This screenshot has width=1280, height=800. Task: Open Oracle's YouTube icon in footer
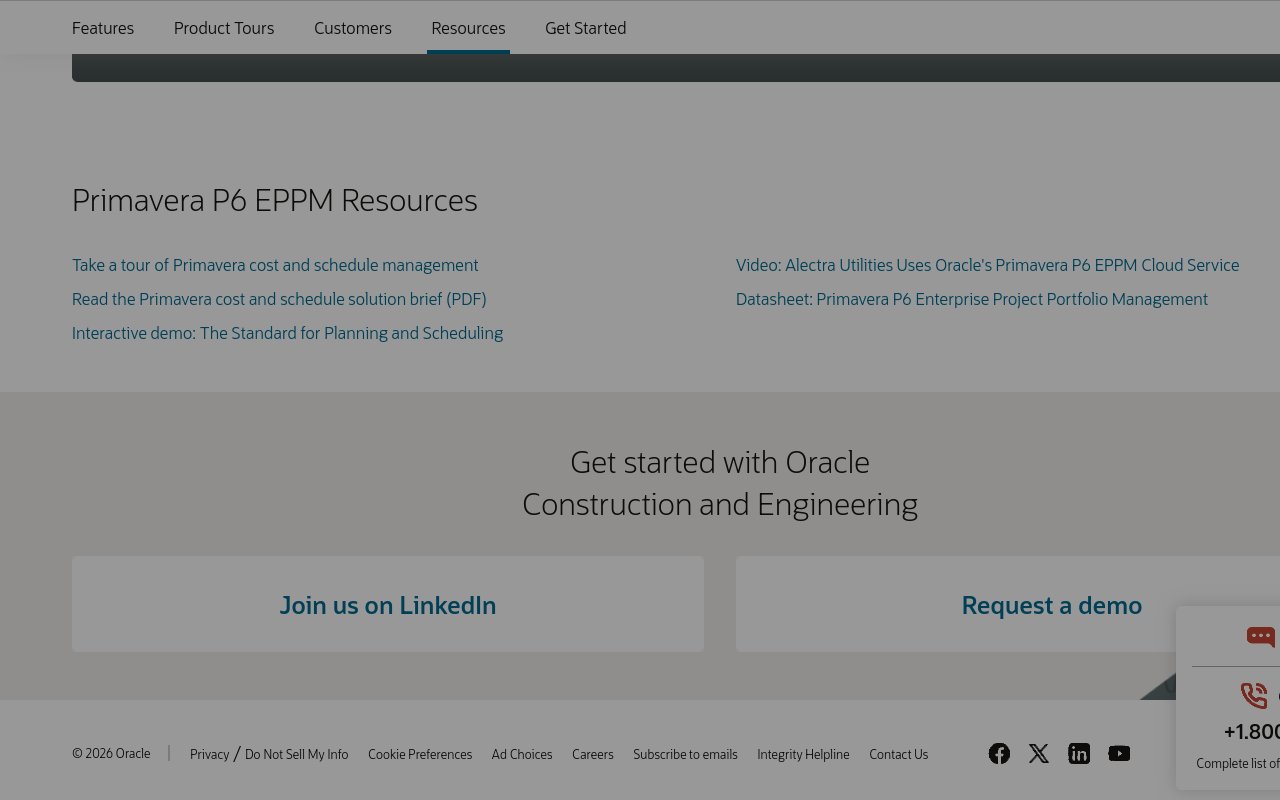point(1119,754)
